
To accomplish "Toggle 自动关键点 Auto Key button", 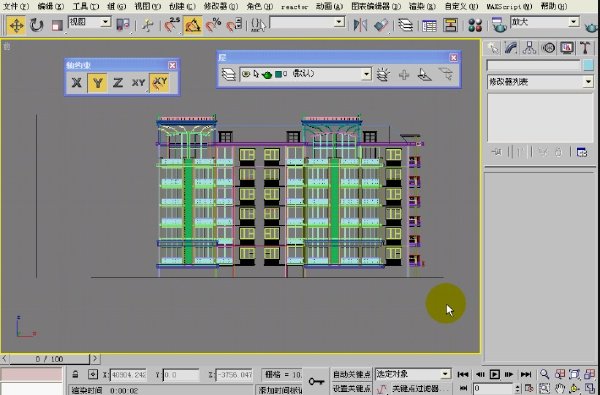I will [351, 374].
